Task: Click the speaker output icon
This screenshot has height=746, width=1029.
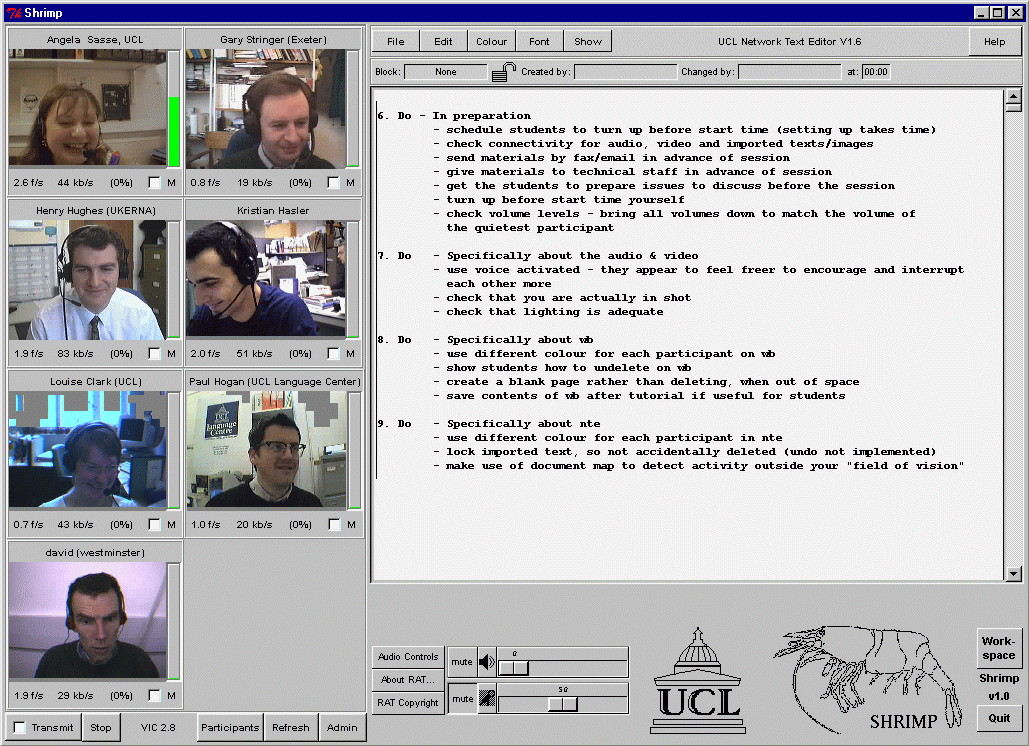Action: (486, 662)
